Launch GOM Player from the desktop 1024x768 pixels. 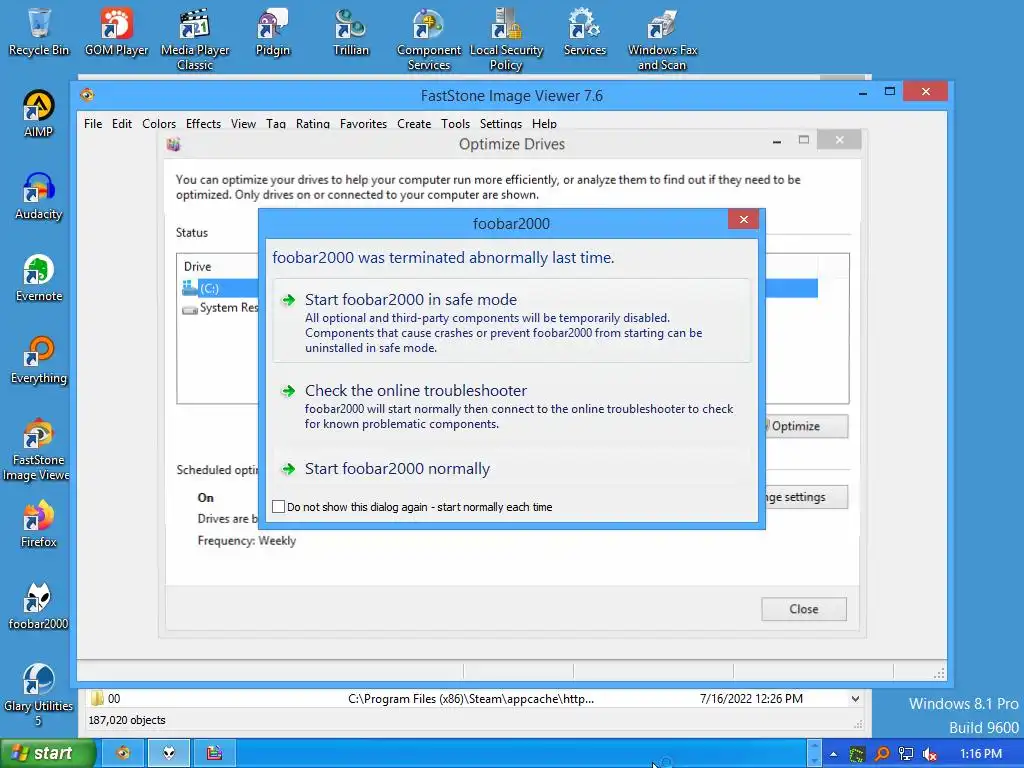pos(116,31)
